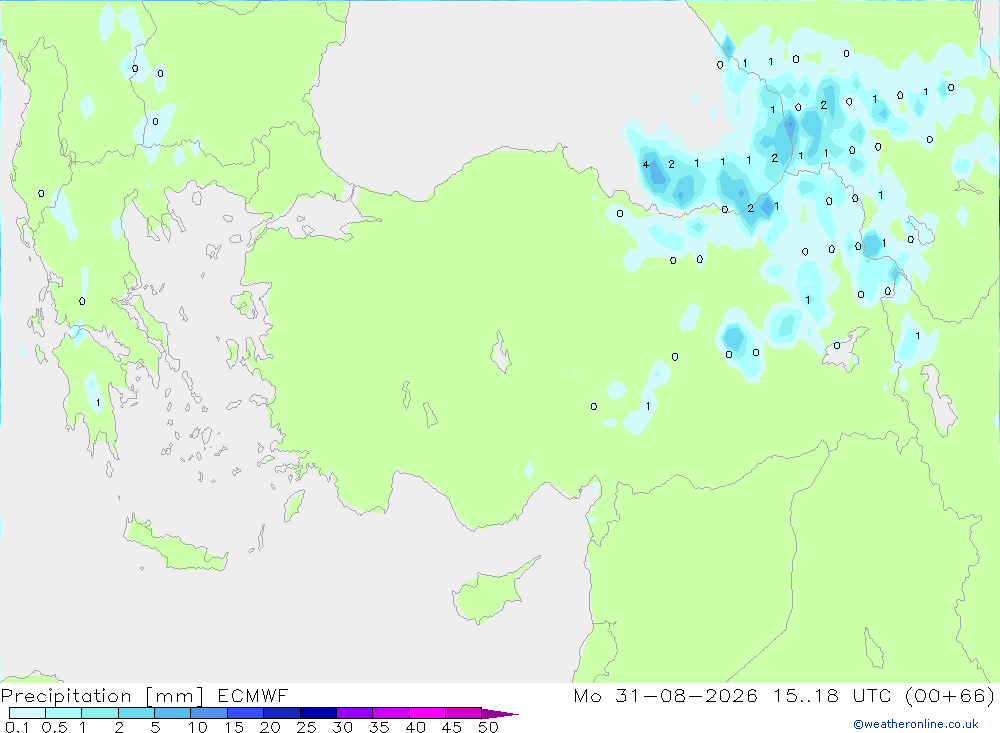Click the large lake in central Turkey
The height and width of the screenshot is (733, 1000).
(x=501, y=353)
